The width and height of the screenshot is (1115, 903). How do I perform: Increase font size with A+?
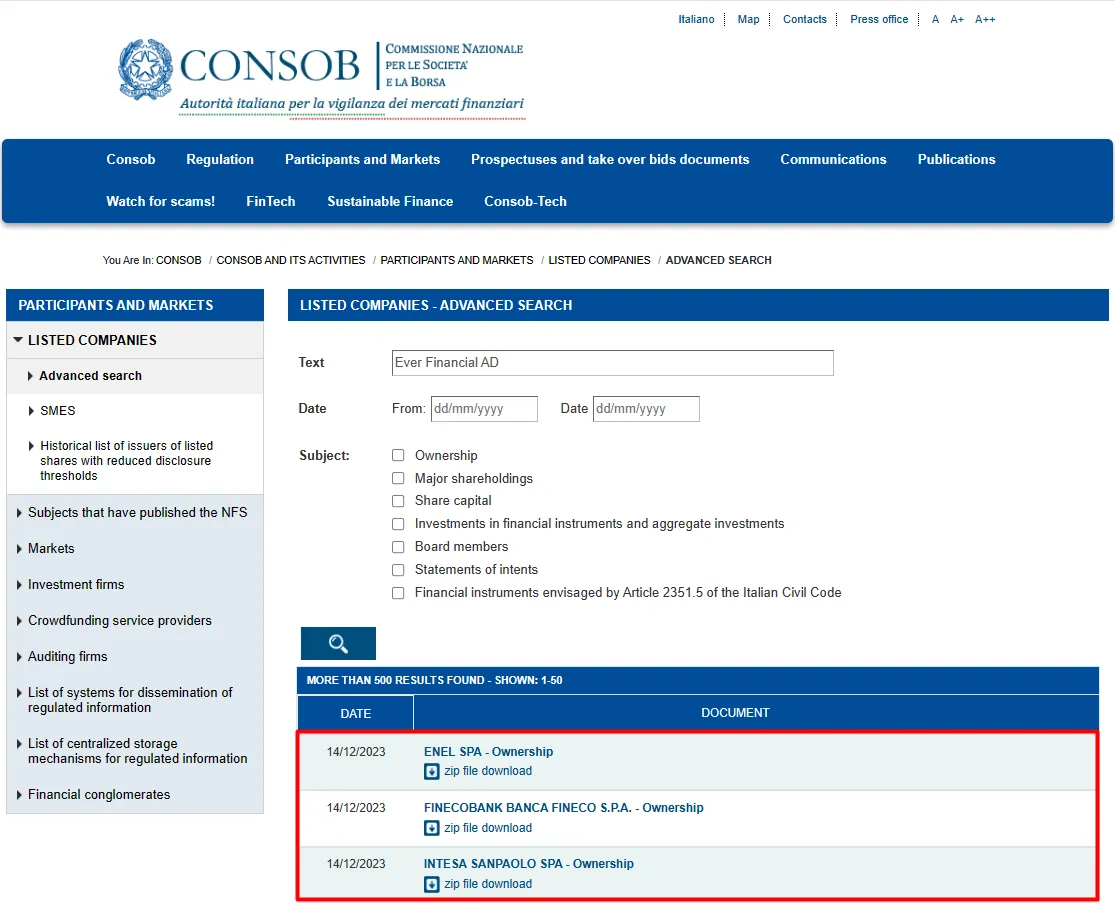[957, 19]
